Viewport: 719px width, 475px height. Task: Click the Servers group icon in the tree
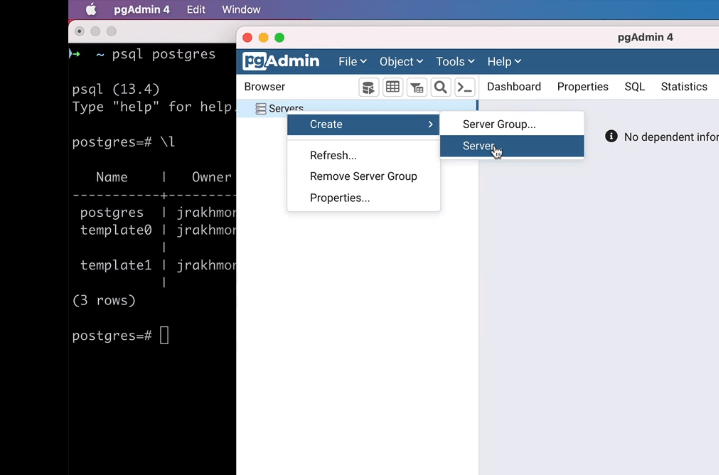tap(260, 109)
